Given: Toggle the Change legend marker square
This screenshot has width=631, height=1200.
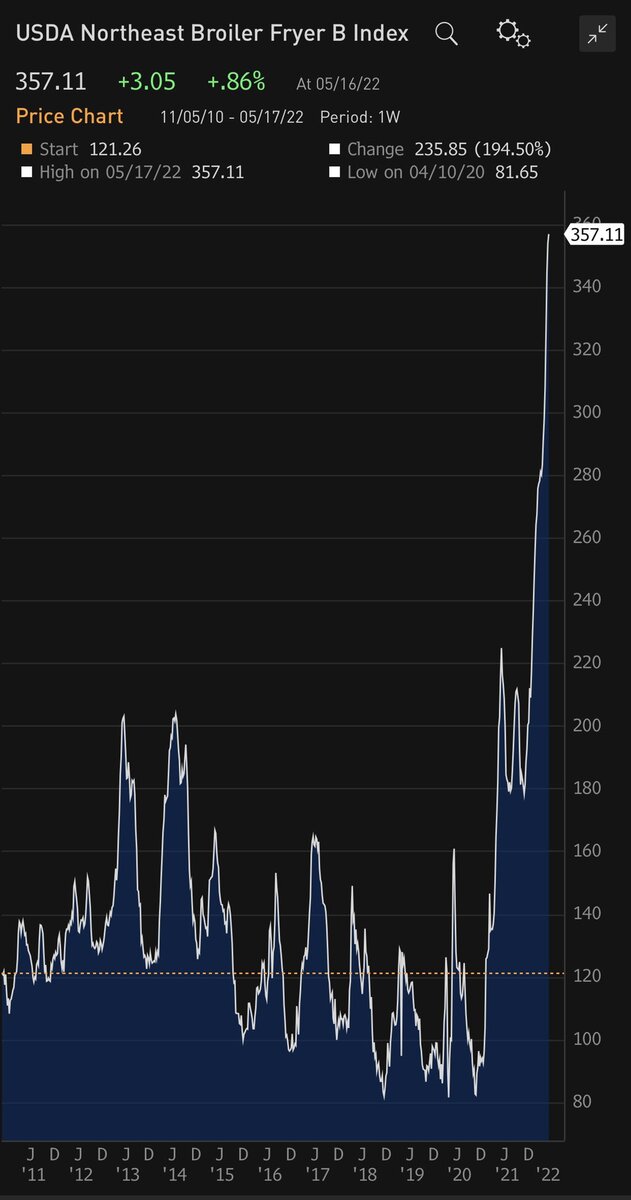Looking at the screenshot, I should (x=334, y=150).
